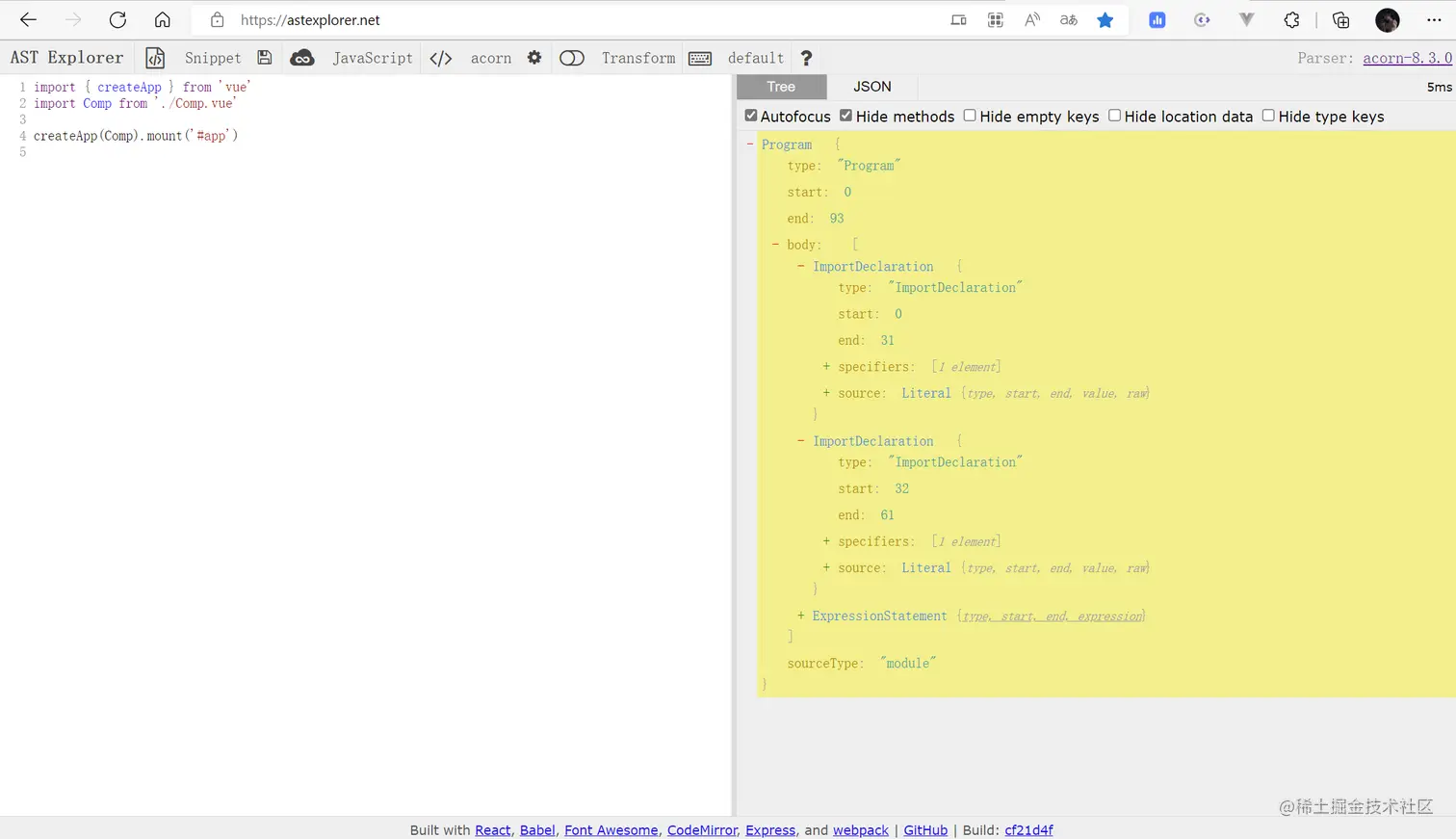Image resolution: width=1456 pixels, height=839 pixels.
Task: Click the save snippet disk icon
Action: tap(265, 58)
